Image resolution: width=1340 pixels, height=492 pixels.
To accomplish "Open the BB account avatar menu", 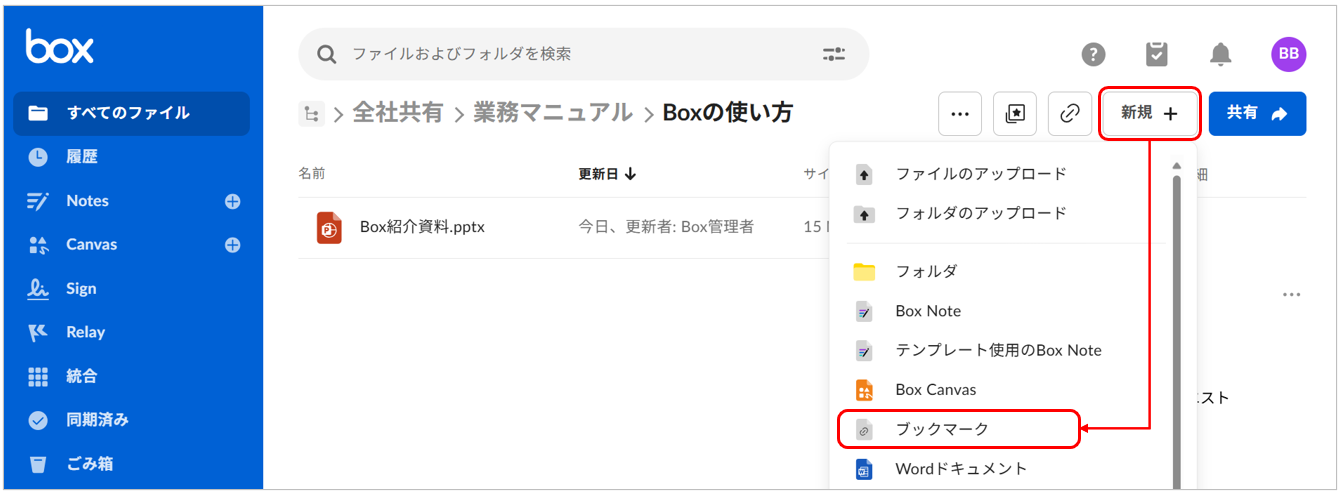I will click(x=1288, y=54).
